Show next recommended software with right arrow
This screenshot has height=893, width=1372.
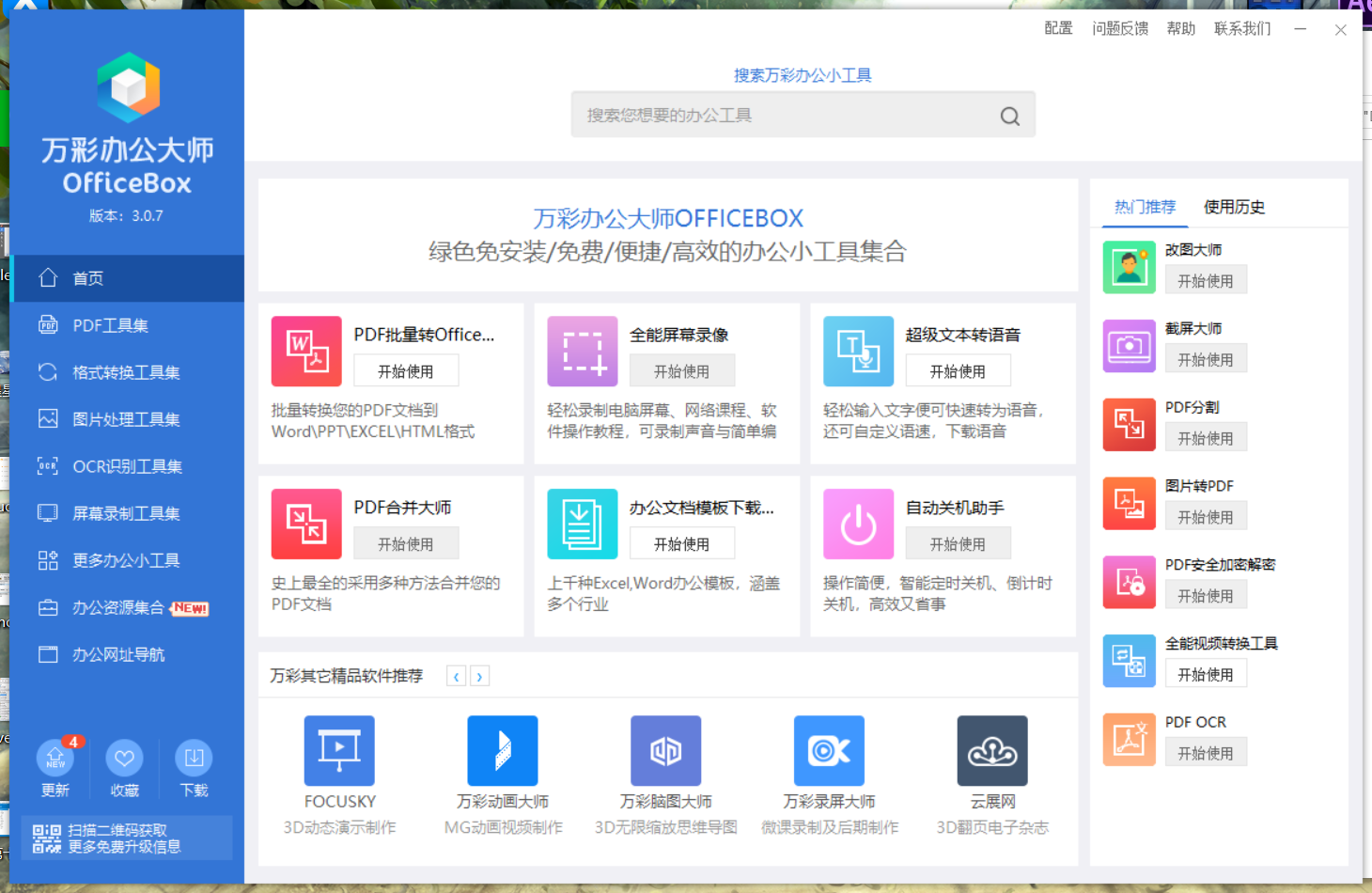[x=479, y=676]
